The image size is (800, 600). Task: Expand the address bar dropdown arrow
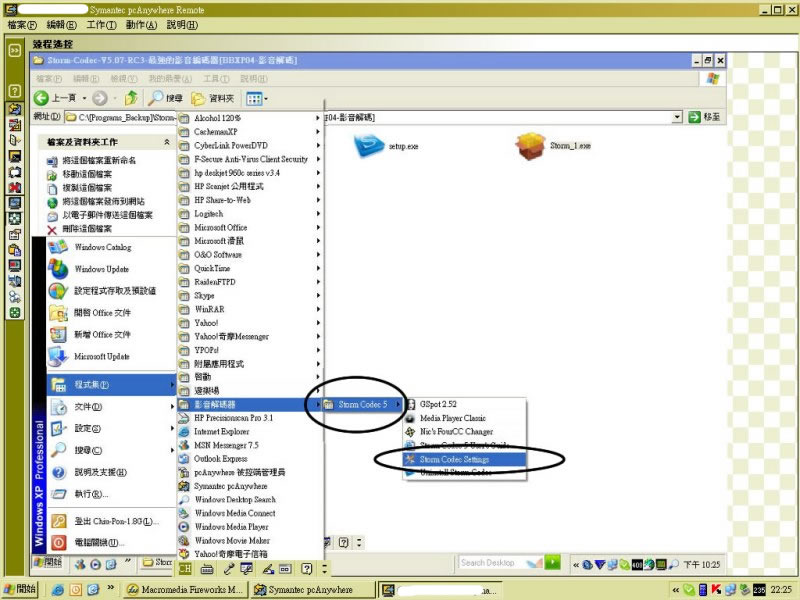677,117
